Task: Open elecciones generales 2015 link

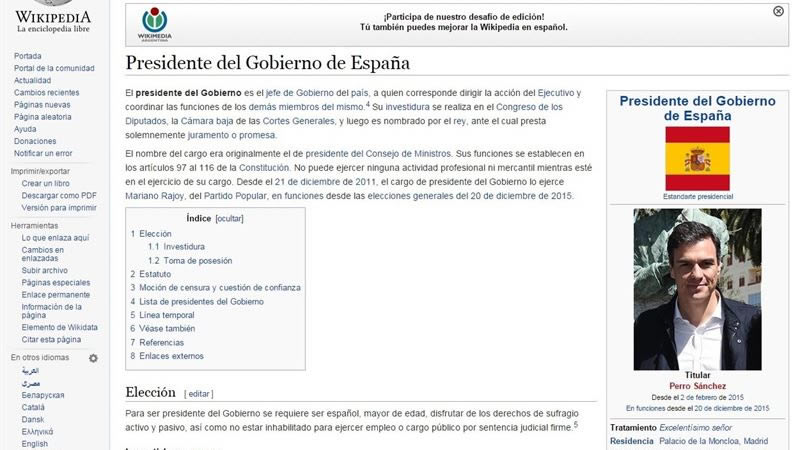Action: [x=470, y=196]
